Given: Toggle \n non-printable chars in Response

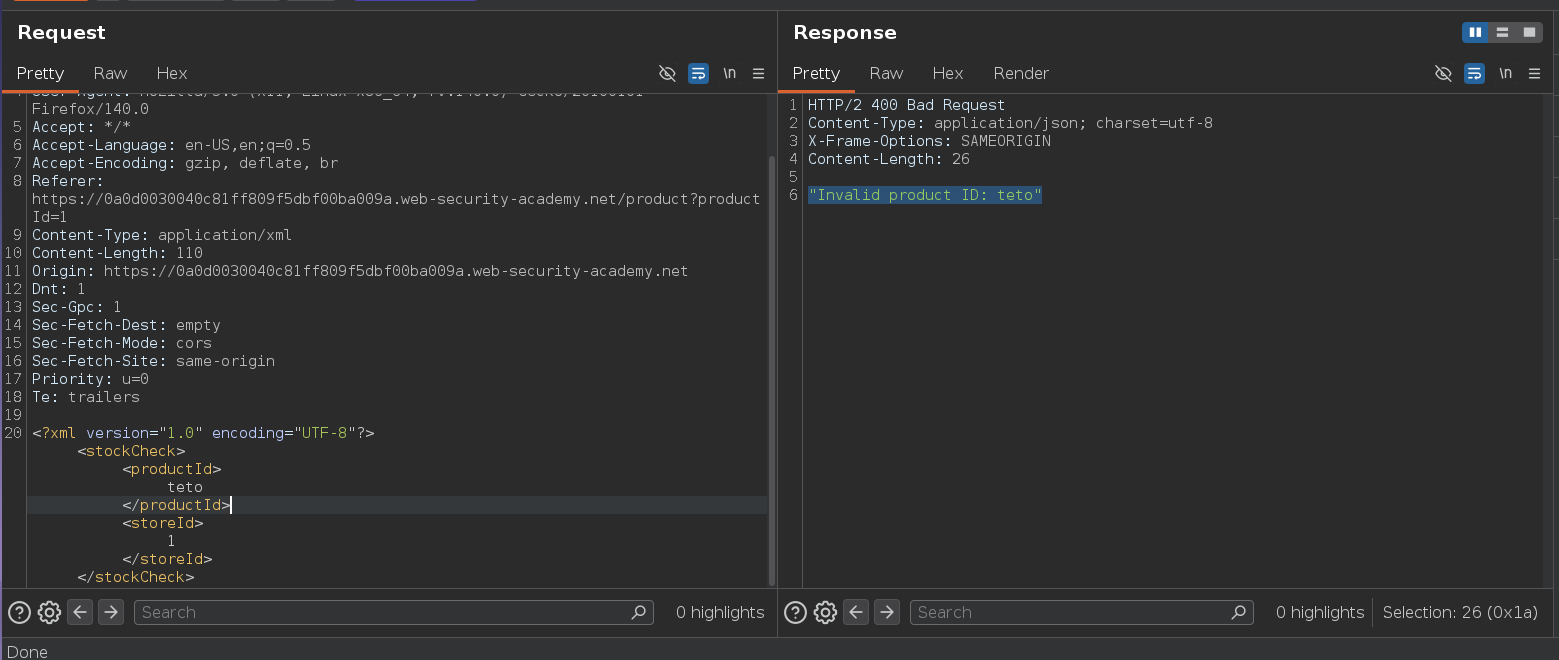Looking at the screenshot, I should [1505, 73].
